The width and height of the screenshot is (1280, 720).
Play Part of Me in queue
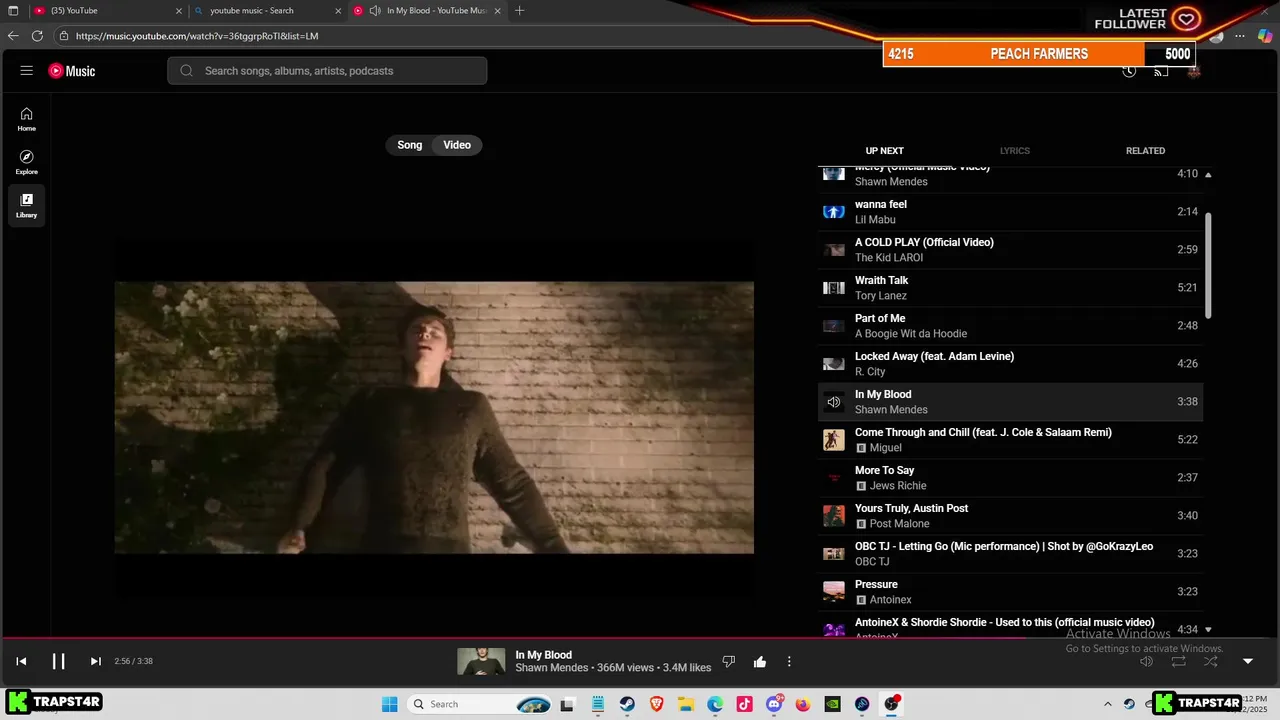tap(1010, 326)
